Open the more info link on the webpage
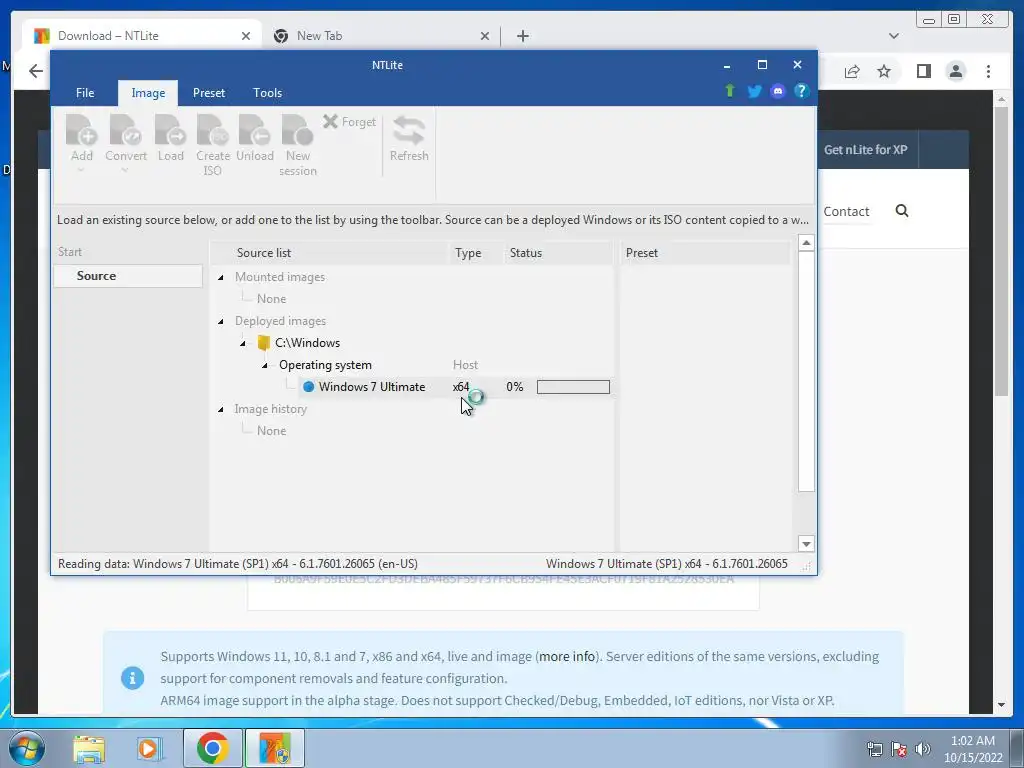This screenshot has height=768, width=1024. (x=567, y=656)
